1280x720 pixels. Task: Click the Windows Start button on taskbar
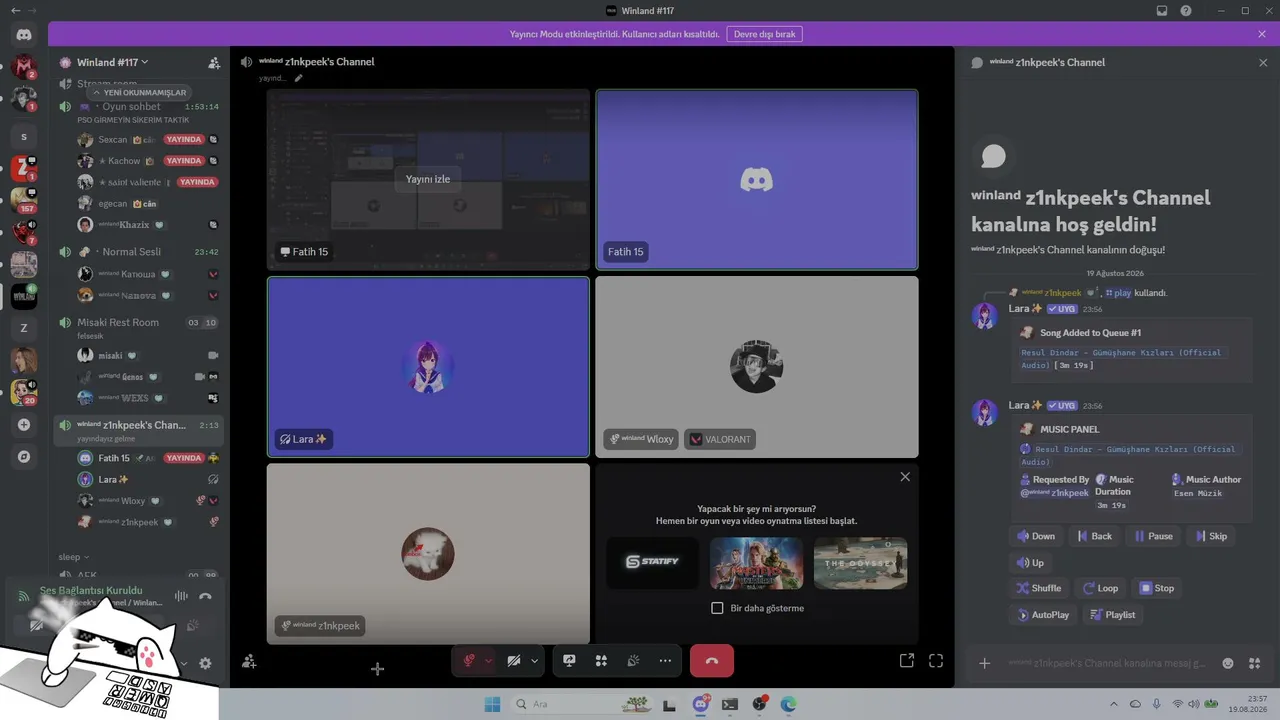pyautogui.click(x=492, y=704)
